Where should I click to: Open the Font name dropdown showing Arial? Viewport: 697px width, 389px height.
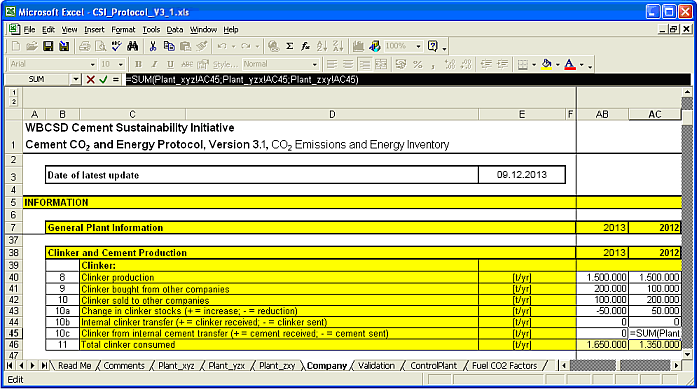tap(92, 64)
